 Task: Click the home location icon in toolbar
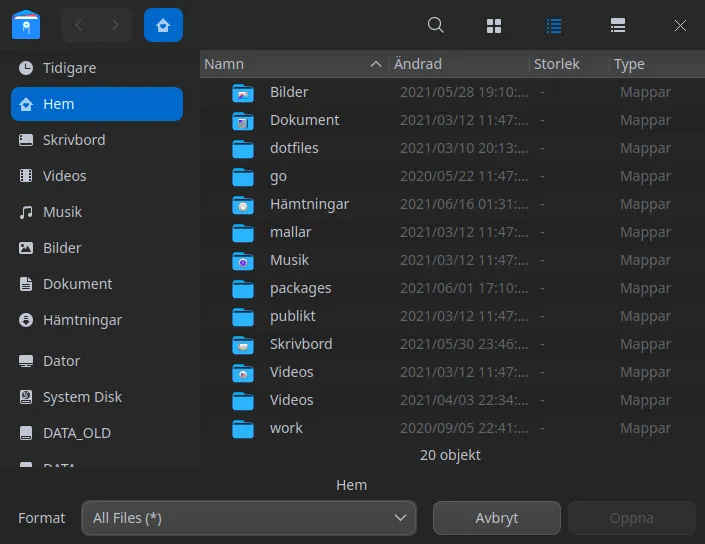click(163, 25)
